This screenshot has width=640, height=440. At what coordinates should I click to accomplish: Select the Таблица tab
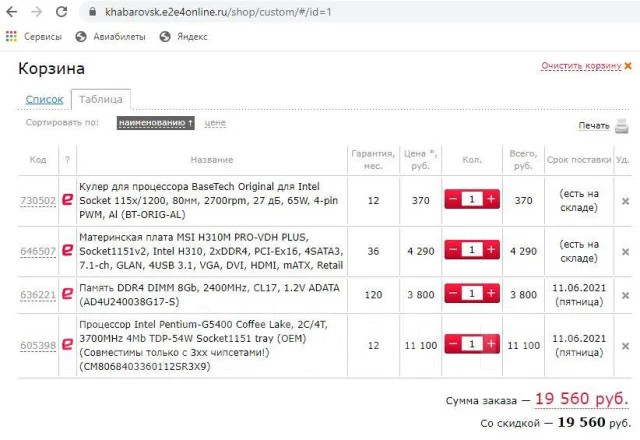coord(101,99)
